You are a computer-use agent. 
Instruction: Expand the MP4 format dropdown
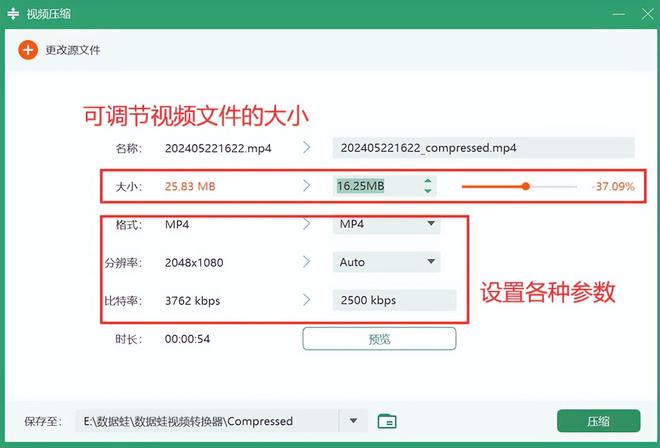click(431, 224)
